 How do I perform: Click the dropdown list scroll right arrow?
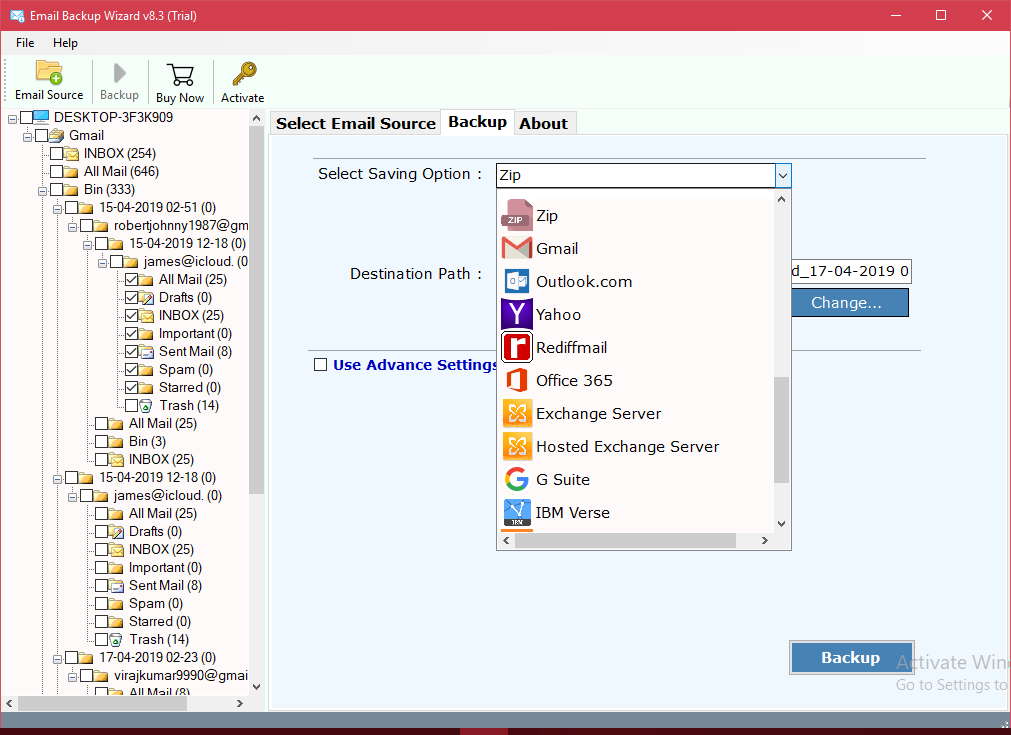point(765,540)
